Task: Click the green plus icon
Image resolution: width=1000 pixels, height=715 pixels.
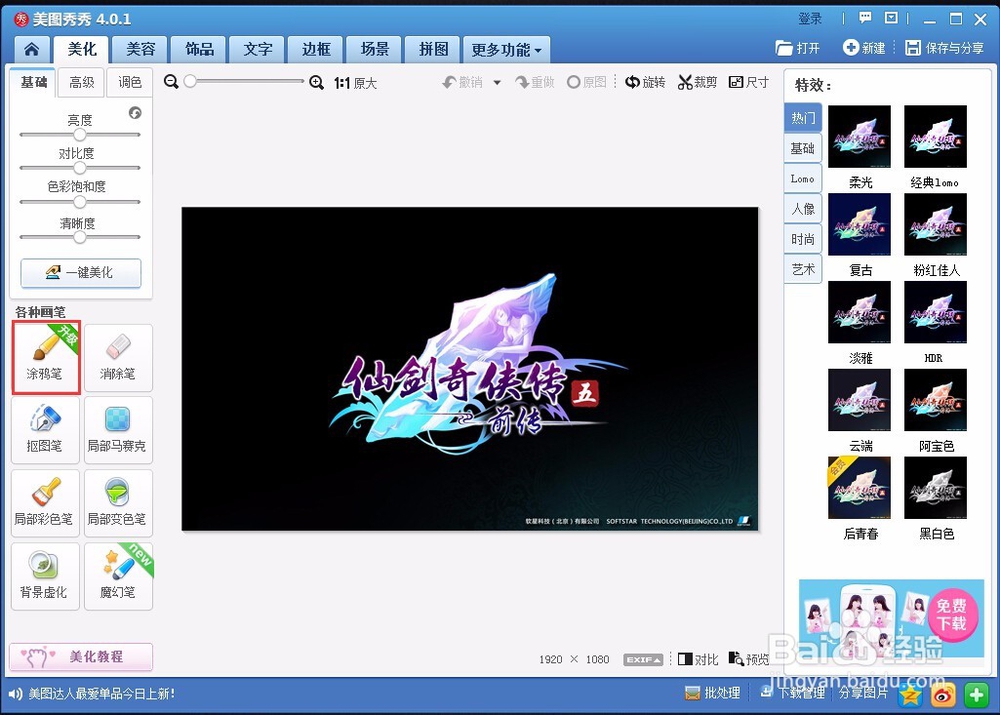Action: tap(976, 695)
